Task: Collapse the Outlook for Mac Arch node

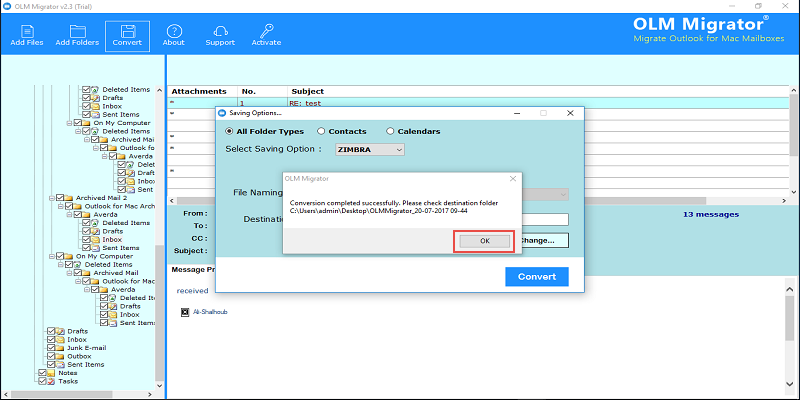Action: coord(60,206)
